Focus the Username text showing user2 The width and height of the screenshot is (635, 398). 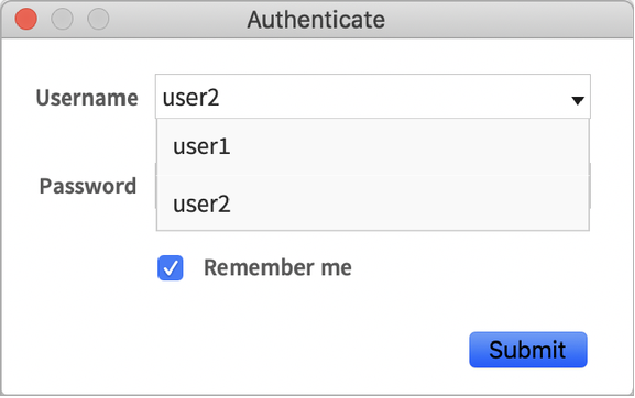tap(191, 98)
